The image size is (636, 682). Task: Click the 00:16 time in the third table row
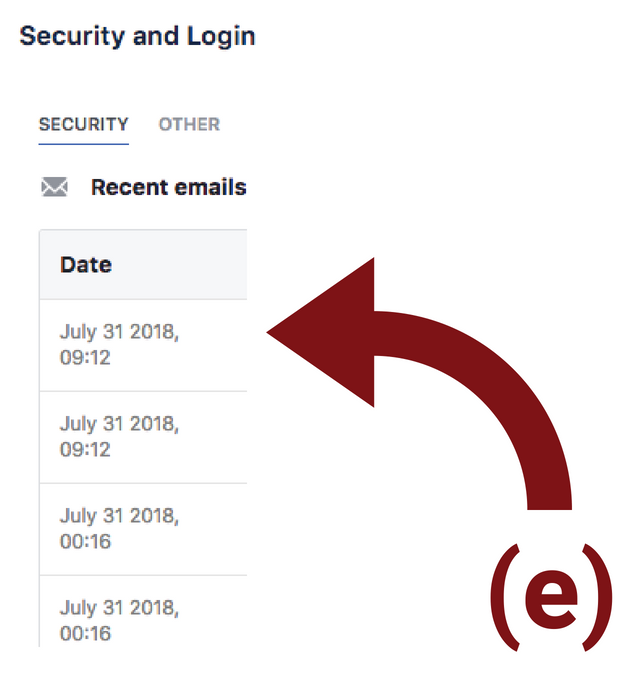click(85, 542)
